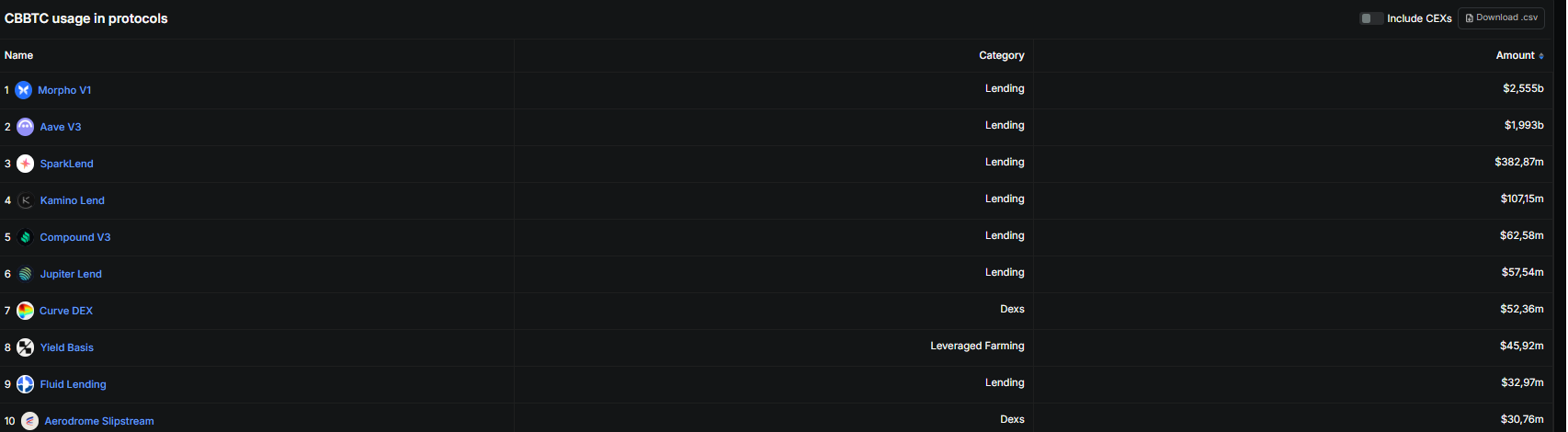This screenshot has height=432, width=1568.
Task: Click the Jupiter Lend logo icon
Action: click(x=26, y=274)
